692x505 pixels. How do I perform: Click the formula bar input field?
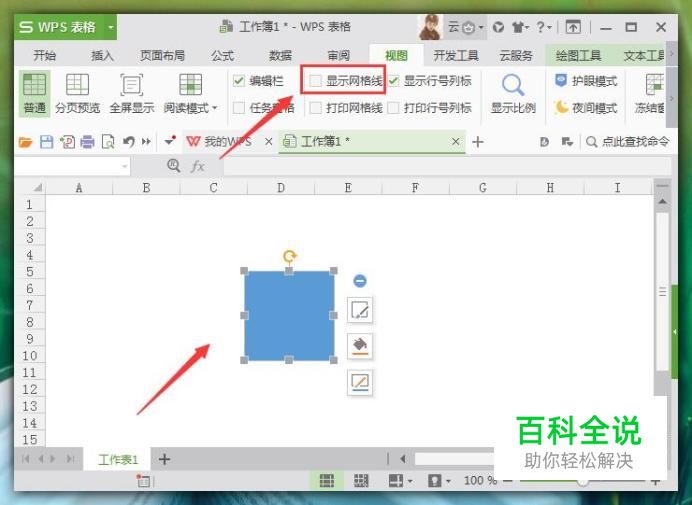pyautogui.click(x=447, y=166)
